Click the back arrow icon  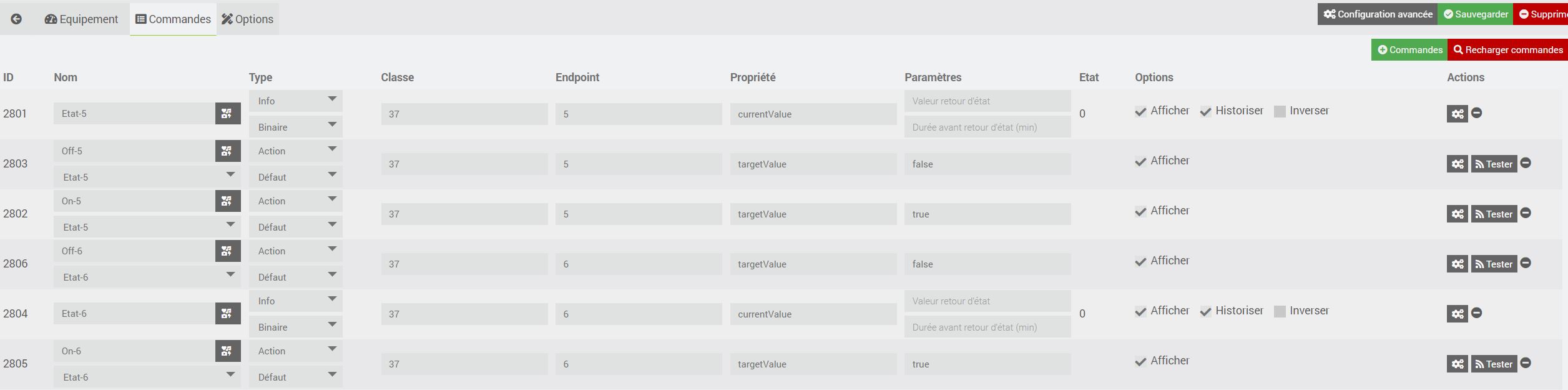[x=16, y=19]
